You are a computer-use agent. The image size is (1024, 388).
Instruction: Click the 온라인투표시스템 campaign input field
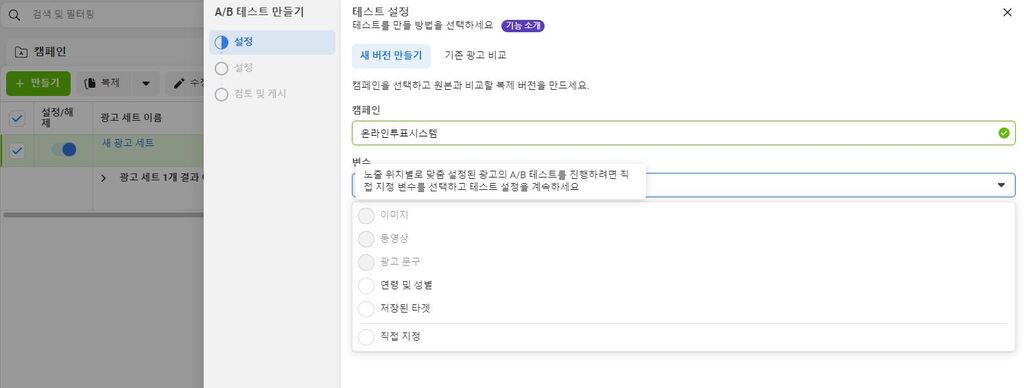click(x=683, y=133)
